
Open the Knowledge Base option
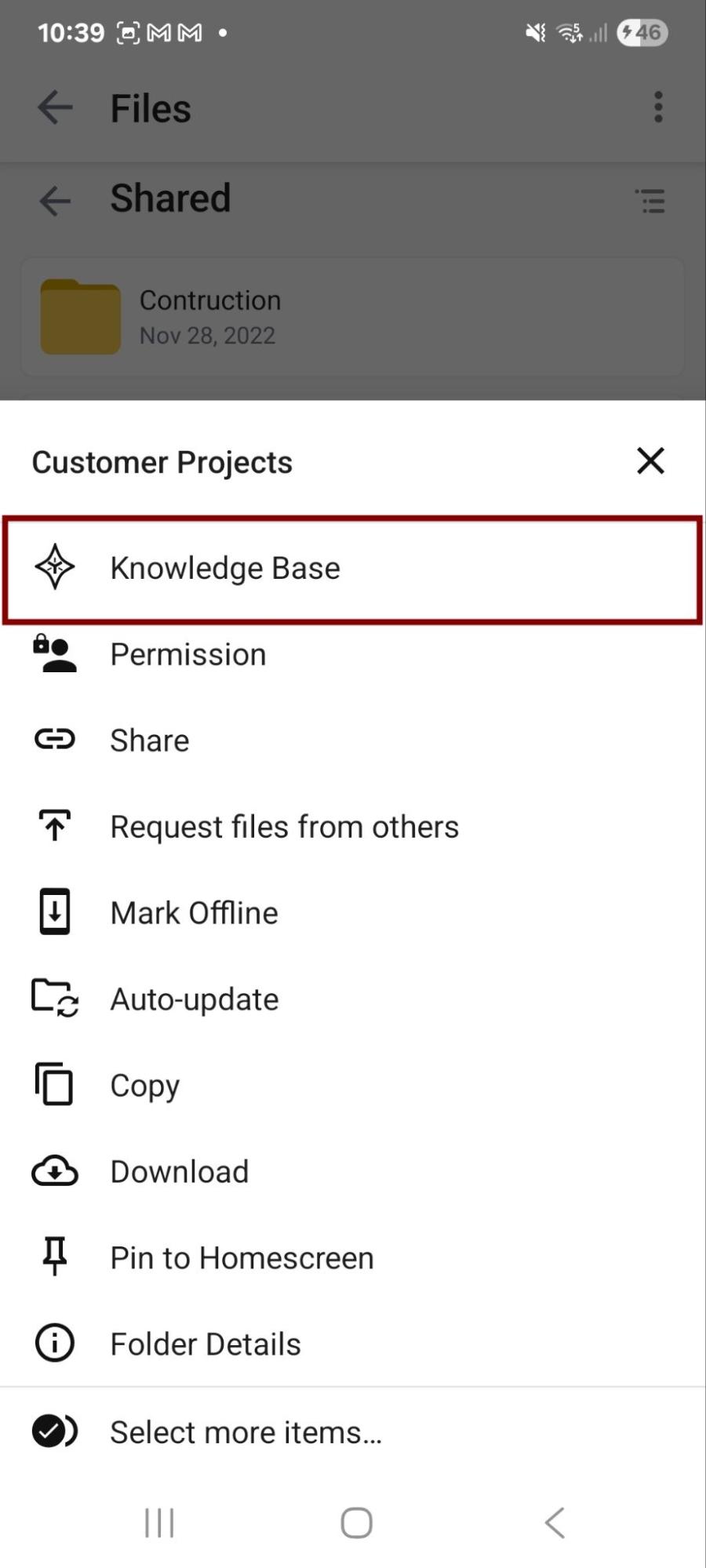(352, 569)
